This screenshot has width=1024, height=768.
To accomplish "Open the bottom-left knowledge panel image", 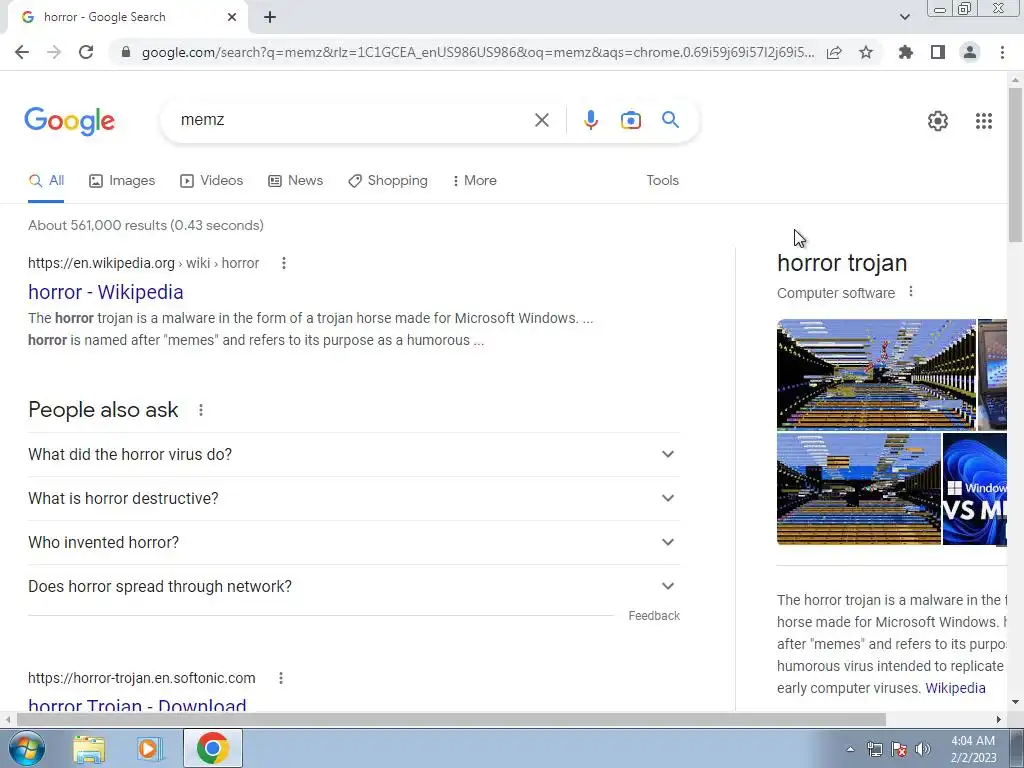I will pyautogui.click(x=859, y=488).
